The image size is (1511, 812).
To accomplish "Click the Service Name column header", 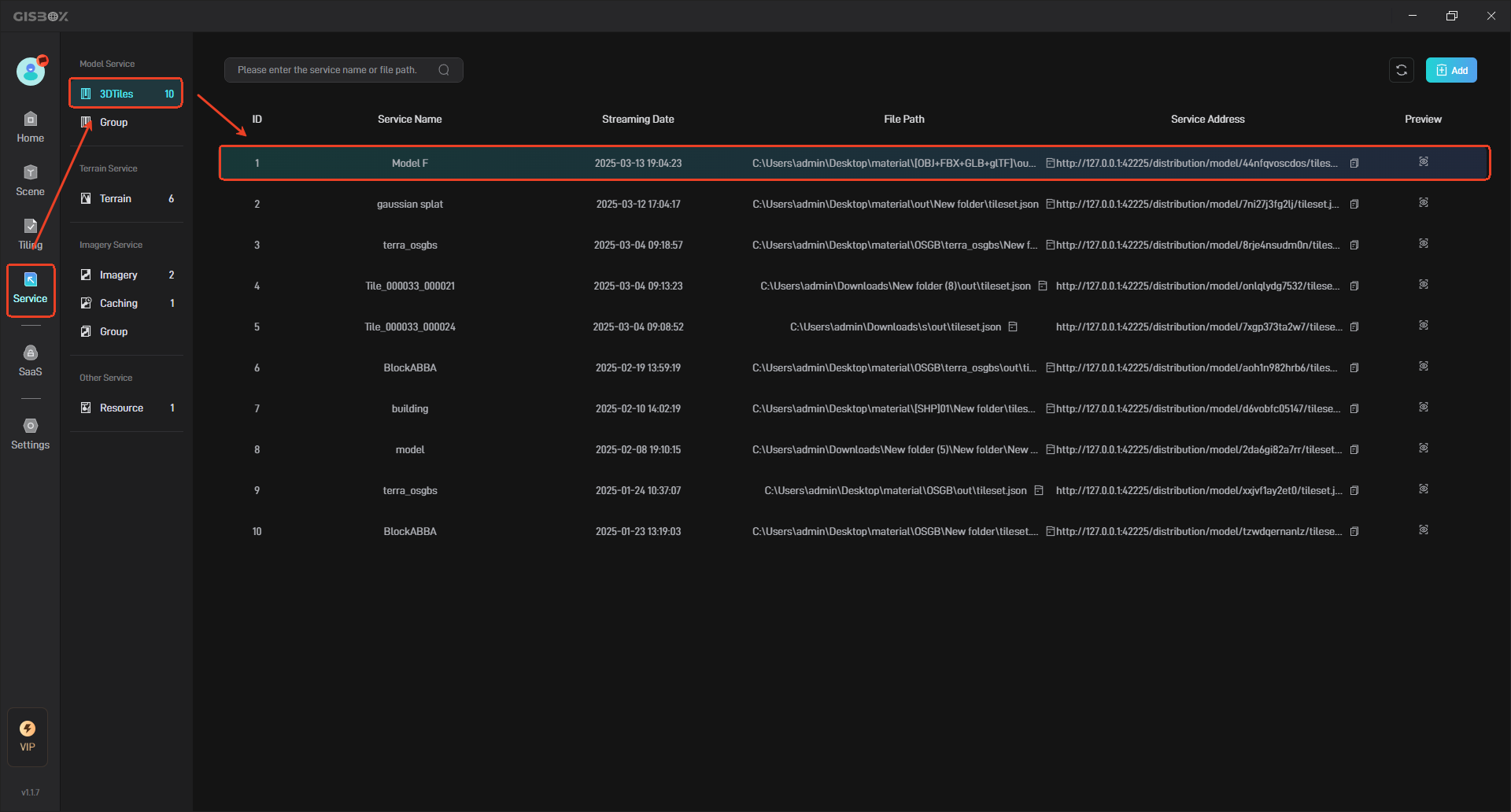I will [409, 120].
